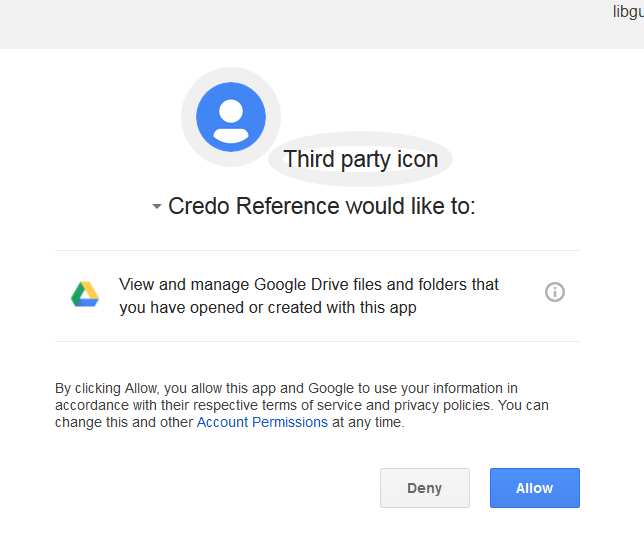The image size is (644, 551).
Task: Allow Credo Reference to access Drive
Action: [535, 488]
